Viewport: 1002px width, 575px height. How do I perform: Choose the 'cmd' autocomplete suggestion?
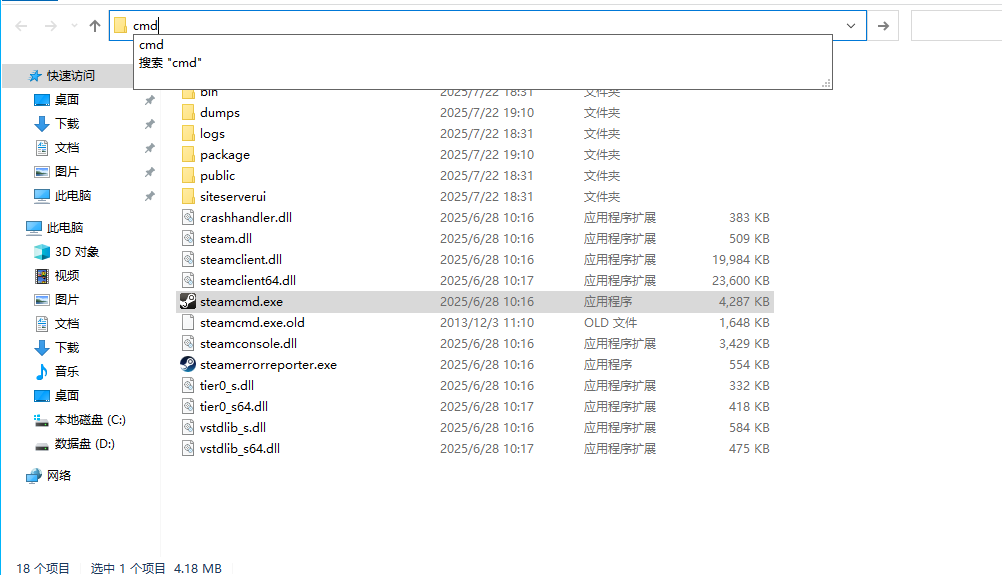tap(482, 45)
